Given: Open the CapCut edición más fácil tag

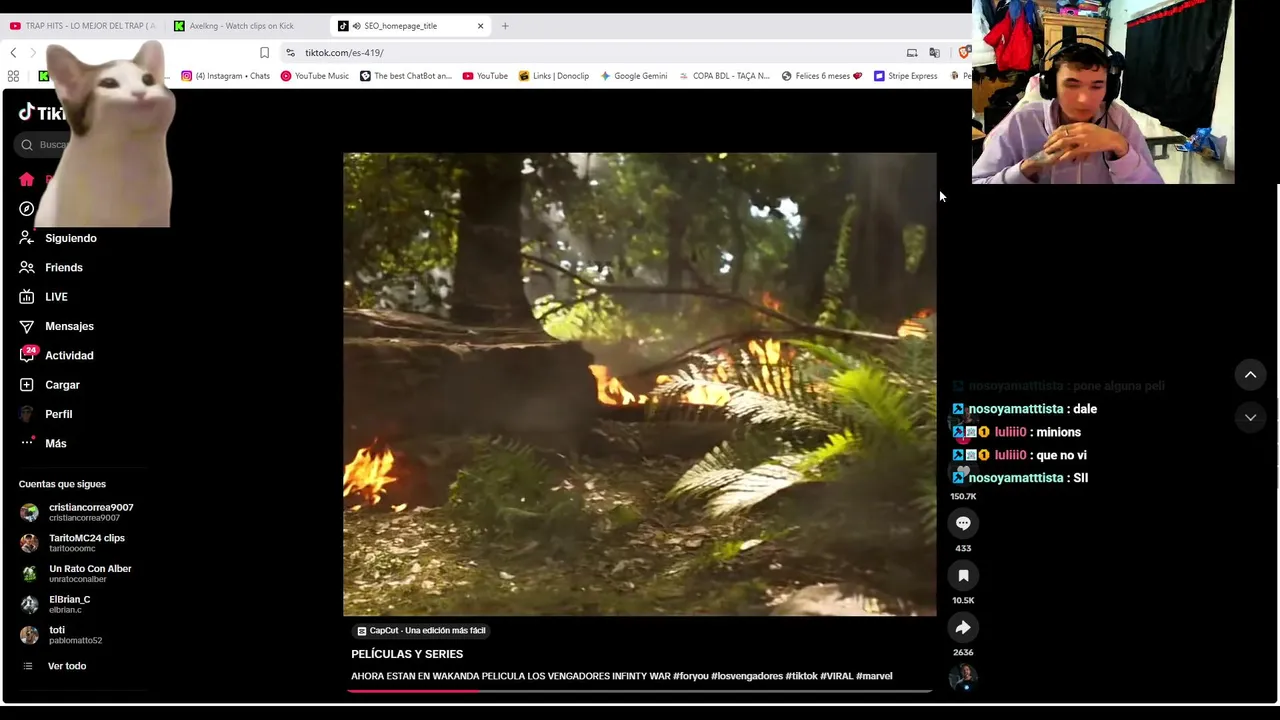Looking at the screenshot, I should coord(421,631).
